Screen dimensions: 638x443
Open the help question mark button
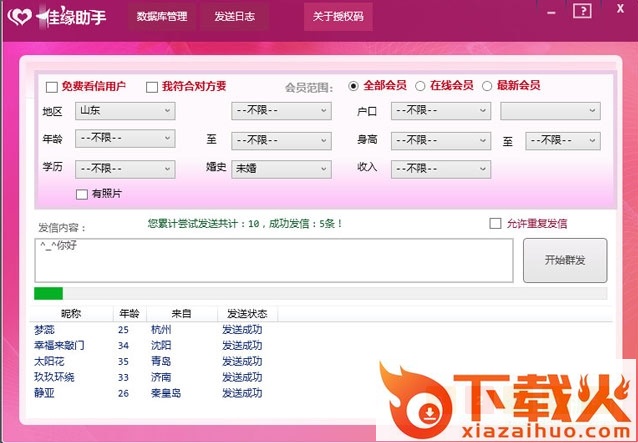click(x=582, y=11)
